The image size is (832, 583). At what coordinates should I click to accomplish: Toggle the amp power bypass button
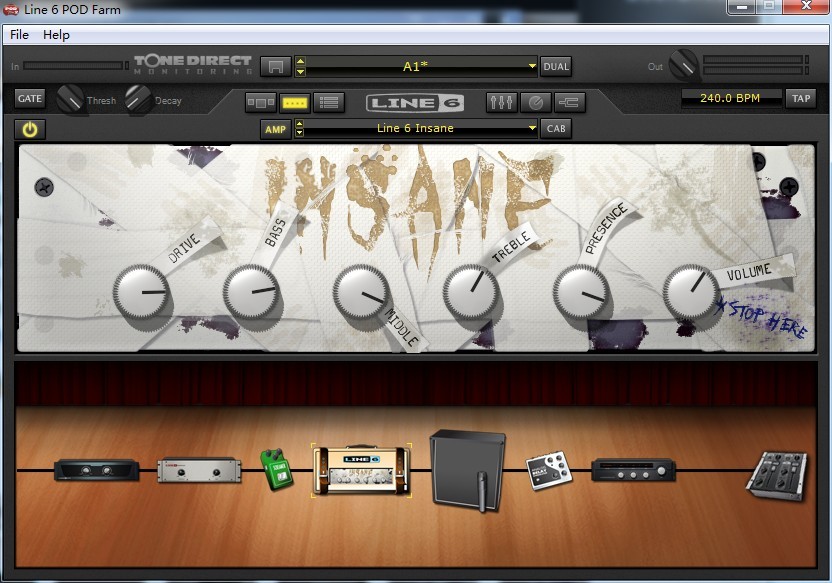pyautogui.click(x=30, y=129)
